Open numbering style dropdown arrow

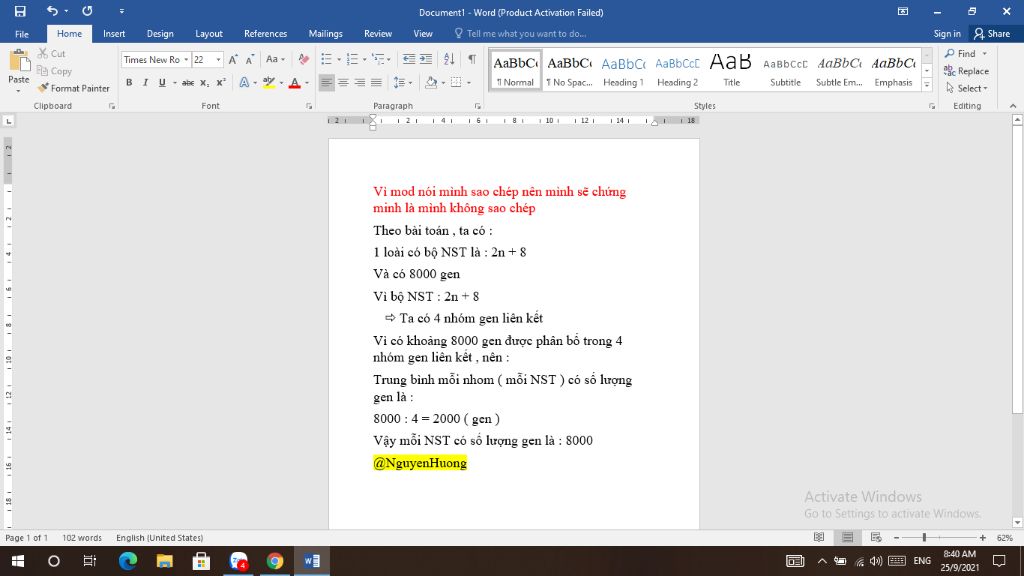pos(364,59)
